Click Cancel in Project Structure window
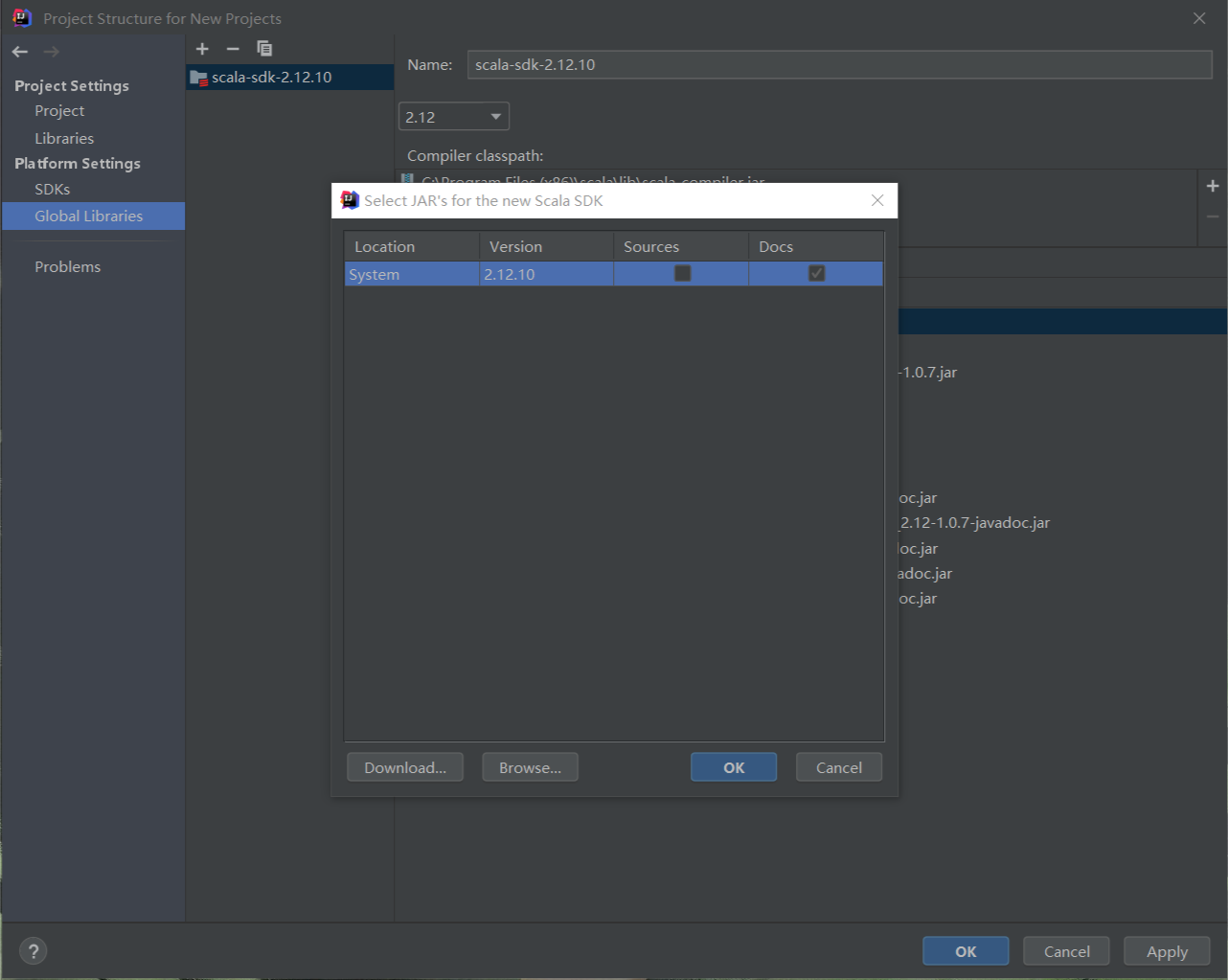The width and height of the screenshot is (1228, 980). click(1067, 951)
